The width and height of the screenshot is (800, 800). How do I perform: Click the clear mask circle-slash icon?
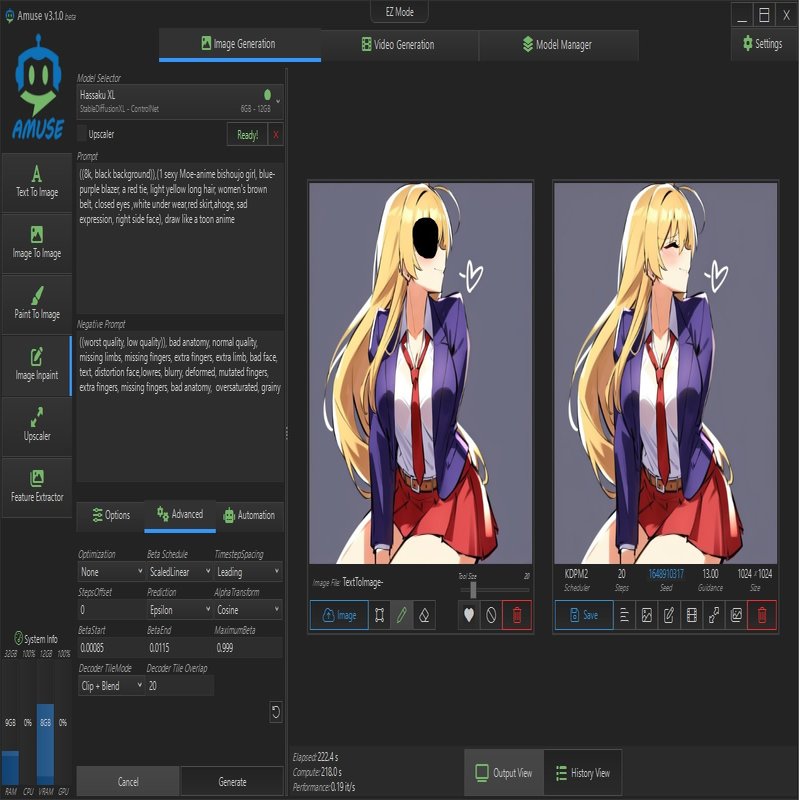click(491, 615)
